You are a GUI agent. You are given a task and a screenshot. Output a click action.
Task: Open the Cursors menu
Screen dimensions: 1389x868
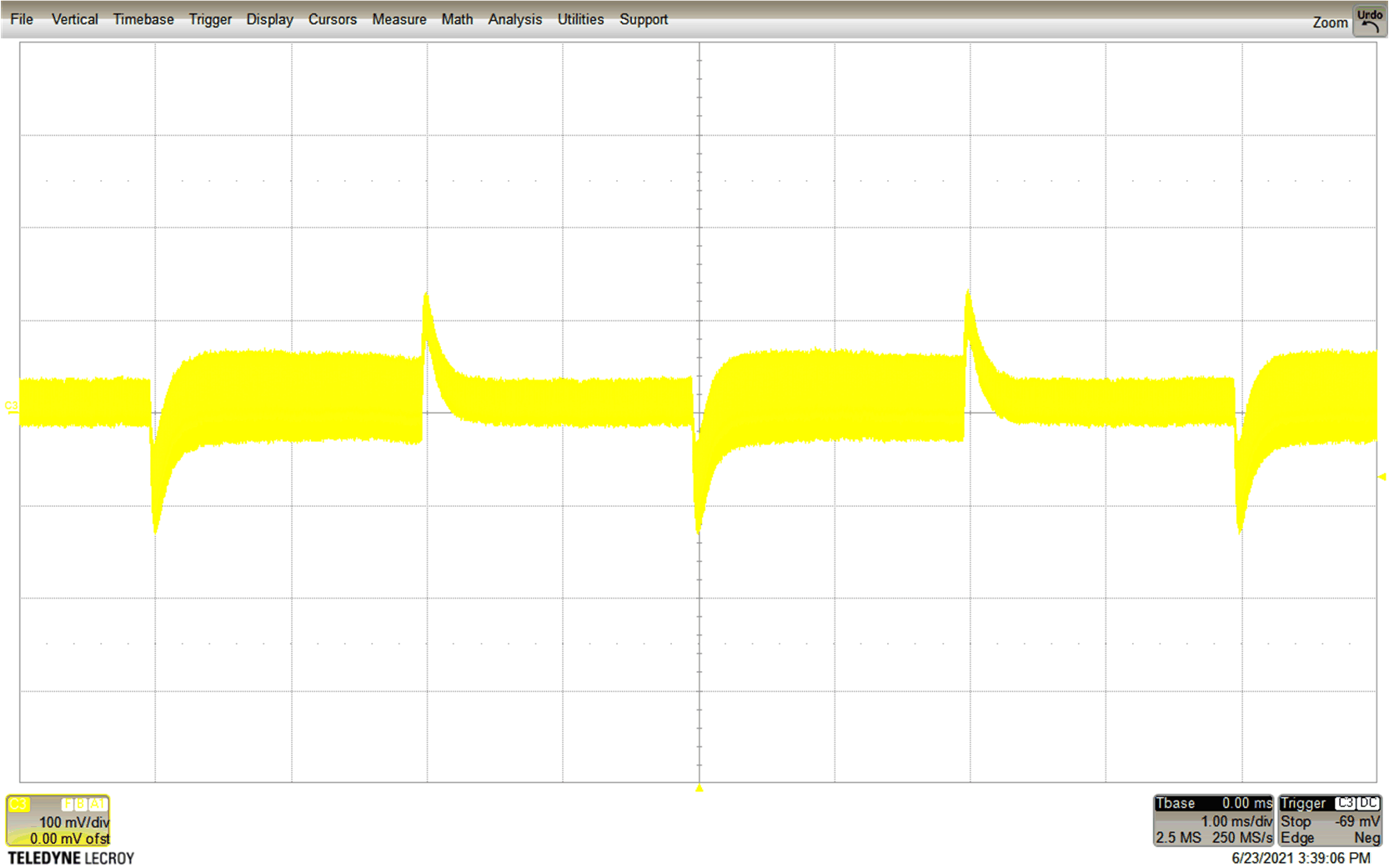(x=332, y=19)
